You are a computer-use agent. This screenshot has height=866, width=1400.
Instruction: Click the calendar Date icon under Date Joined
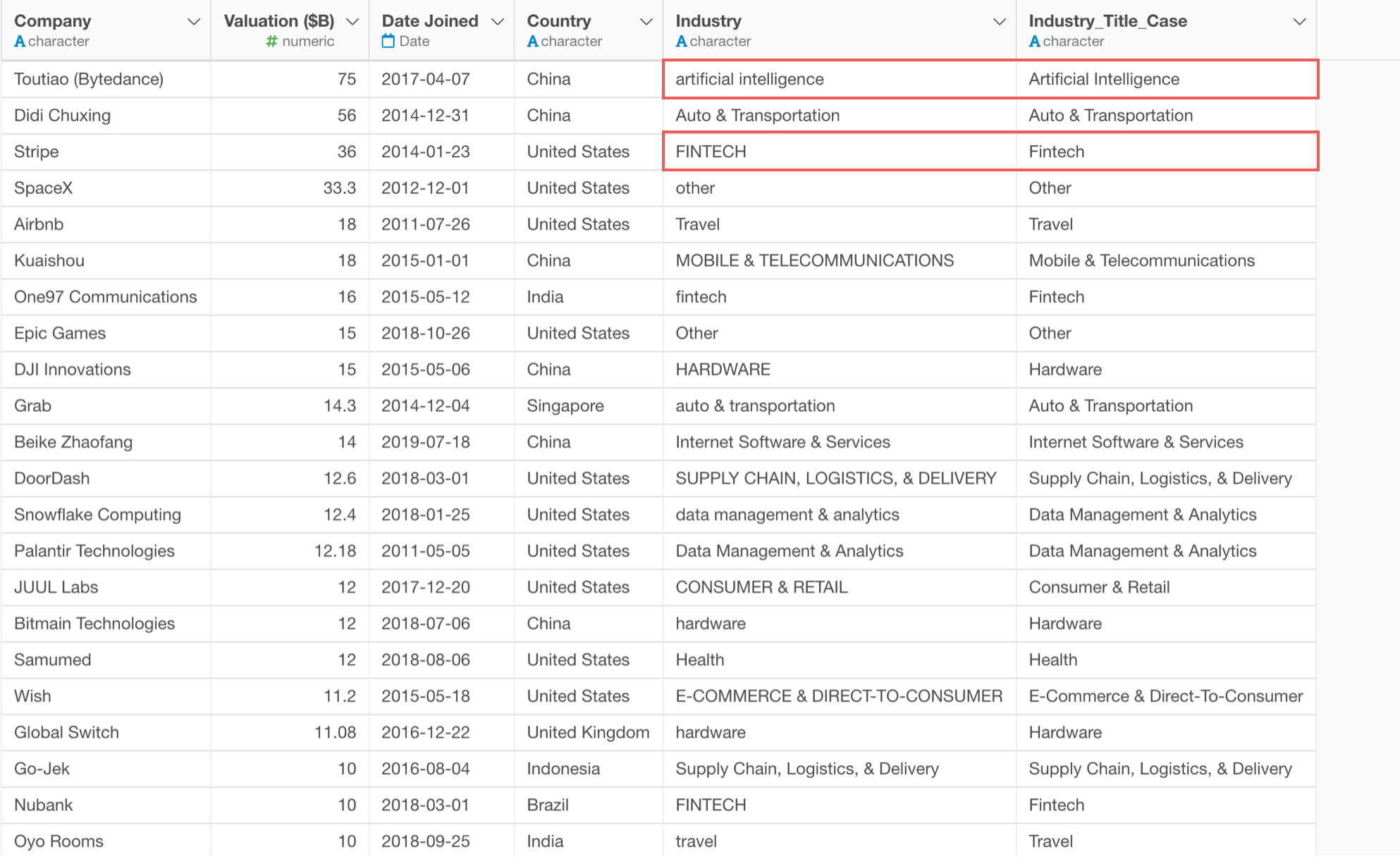click(x=388, y=41)
